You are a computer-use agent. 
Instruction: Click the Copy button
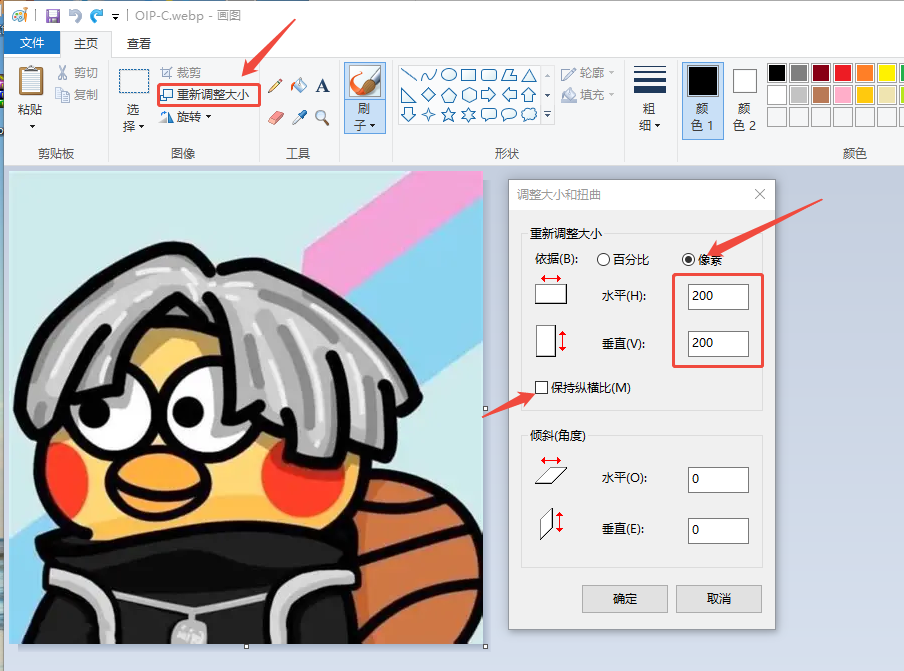(x=77, y=94)
